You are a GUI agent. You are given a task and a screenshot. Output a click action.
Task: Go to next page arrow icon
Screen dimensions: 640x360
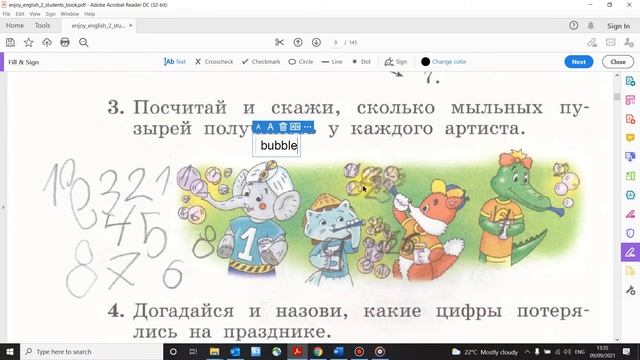[x=316, y=42]
